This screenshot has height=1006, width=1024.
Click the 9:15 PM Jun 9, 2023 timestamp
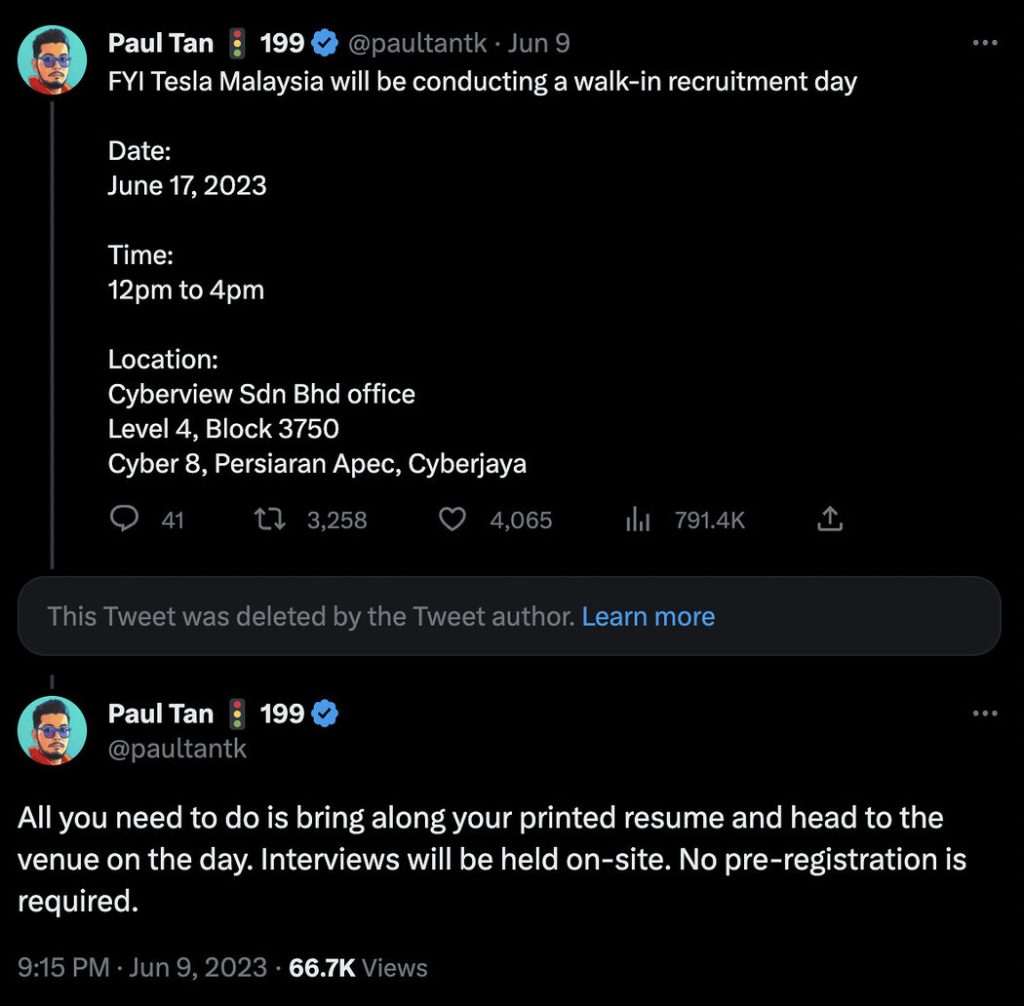point(142,967)
